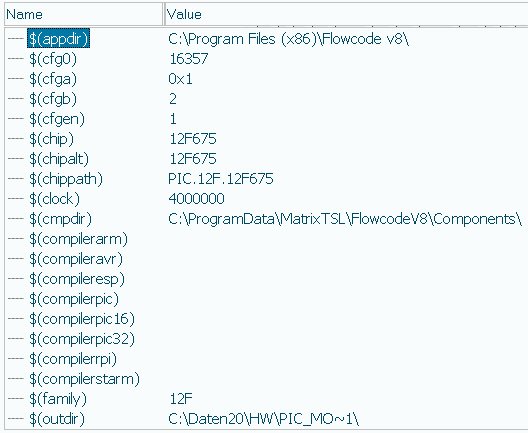Click the MatrixTSL Components path value
This screenshot has width=528, height=433.
[345, 219]
